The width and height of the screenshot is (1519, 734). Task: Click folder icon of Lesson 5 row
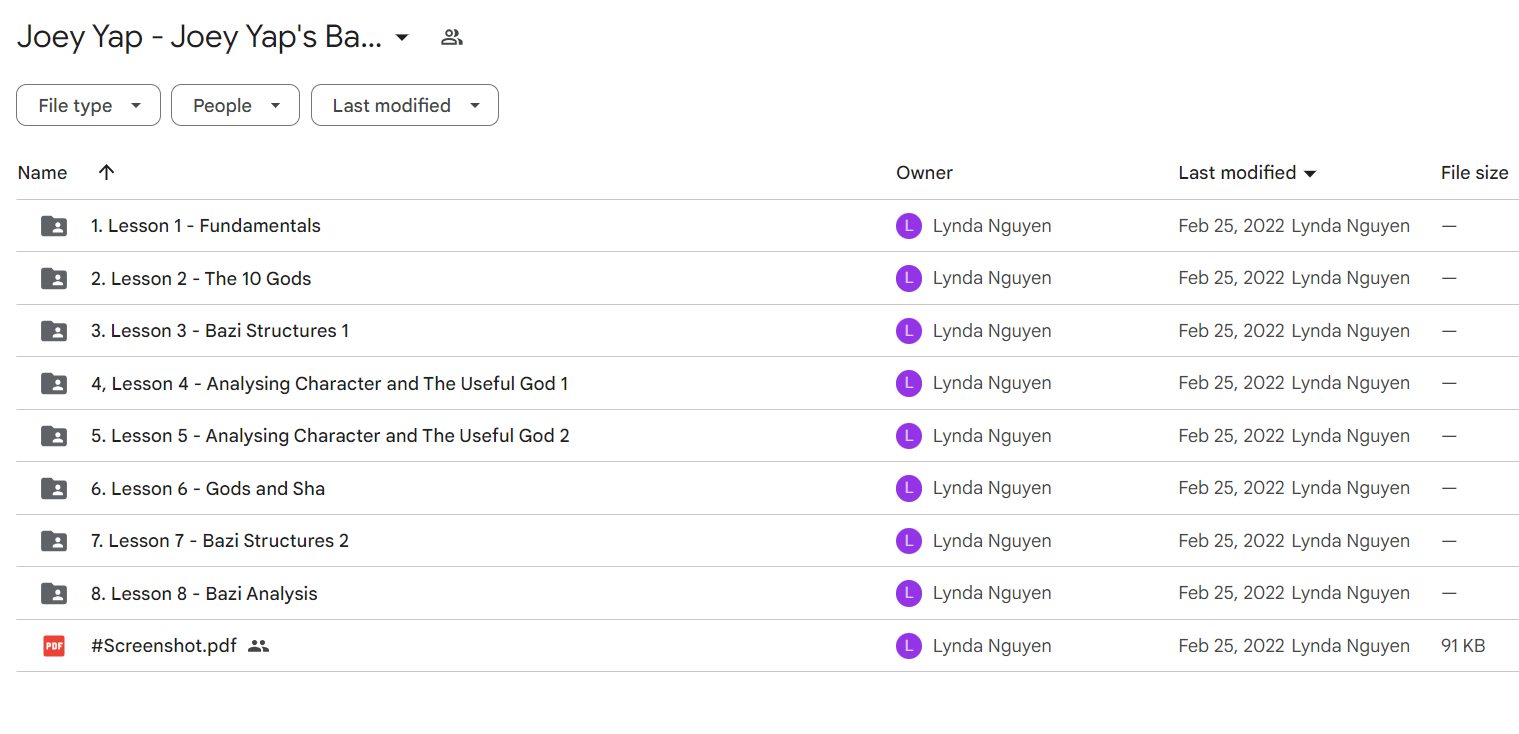click(54, 436)
